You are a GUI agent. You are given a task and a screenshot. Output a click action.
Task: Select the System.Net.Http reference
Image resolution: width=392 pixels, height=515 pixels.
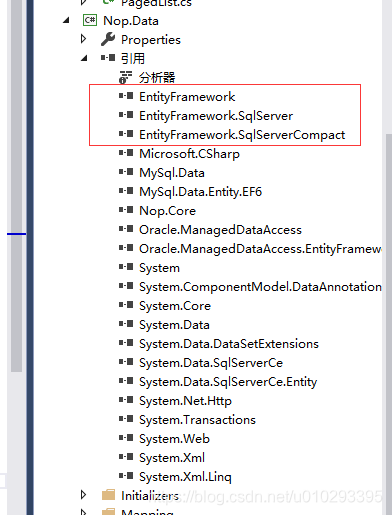(185, 401)
